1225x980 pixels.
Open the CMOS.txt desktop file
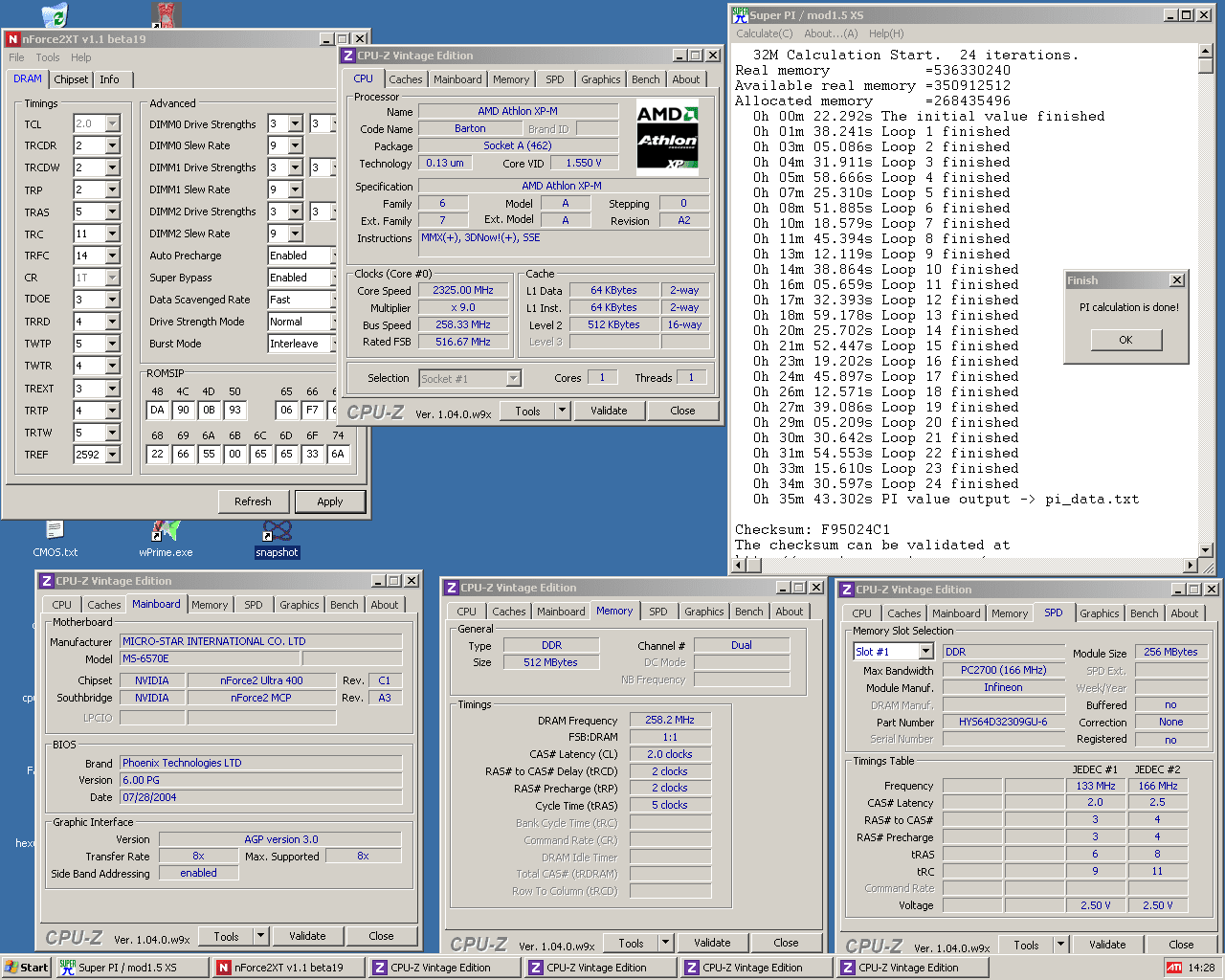(x=55, y=538)
